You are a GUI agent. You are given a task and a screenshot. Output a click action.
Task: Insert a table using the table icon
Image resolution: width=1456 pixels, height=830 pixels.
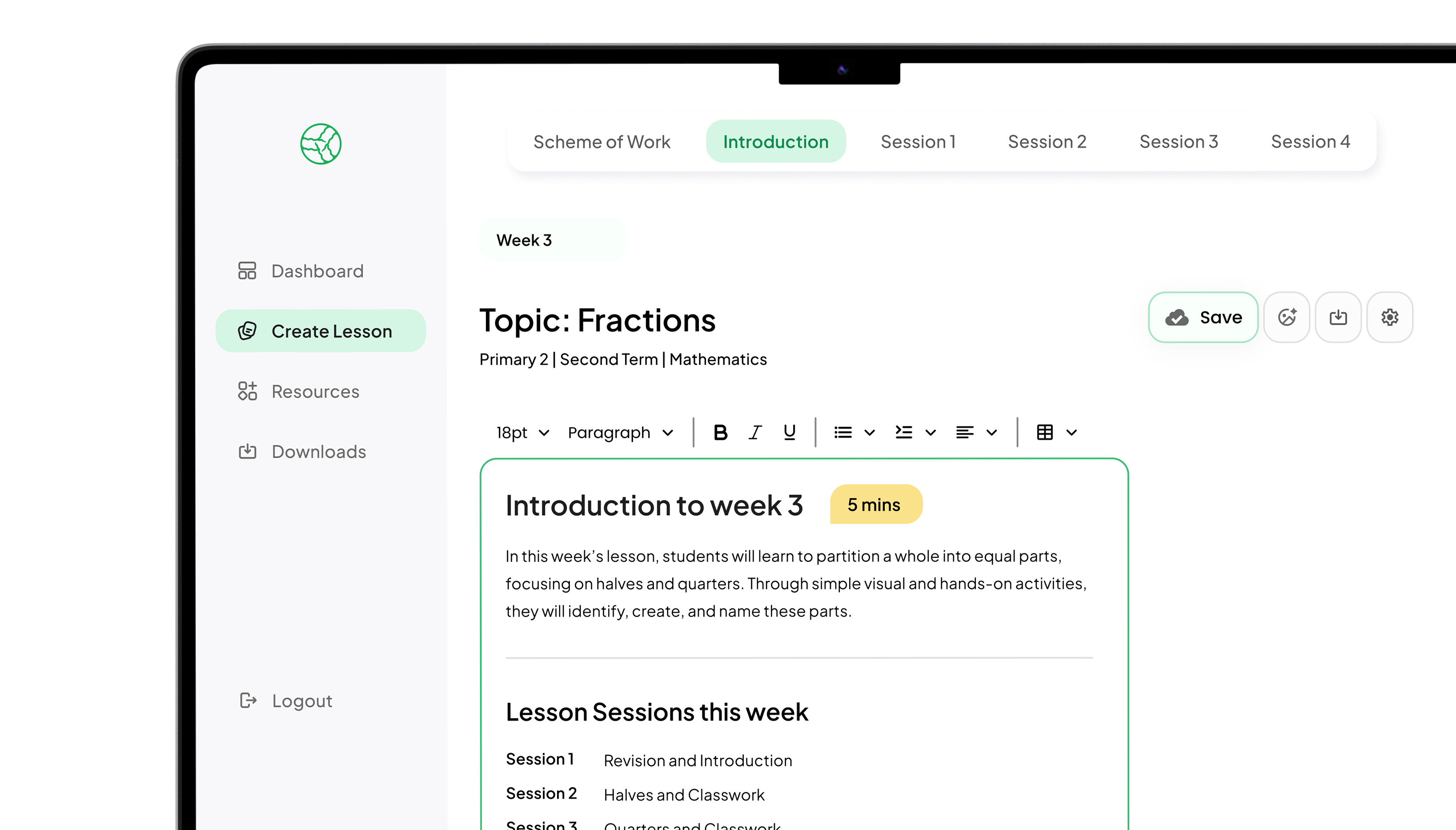[x=1044, y=433]
